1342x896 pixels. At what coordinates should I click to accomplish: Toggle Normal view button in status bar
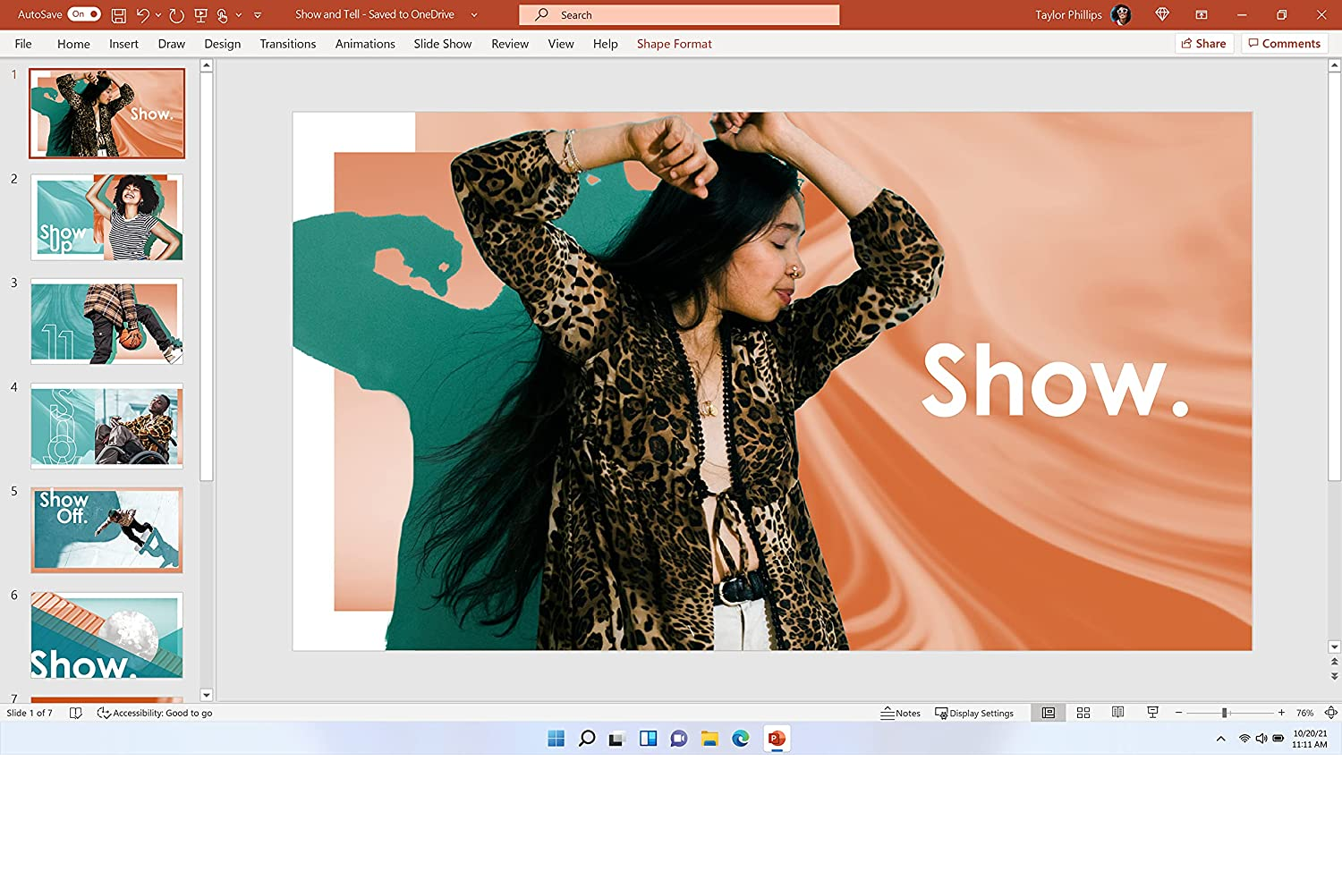tap(1049, 713)
